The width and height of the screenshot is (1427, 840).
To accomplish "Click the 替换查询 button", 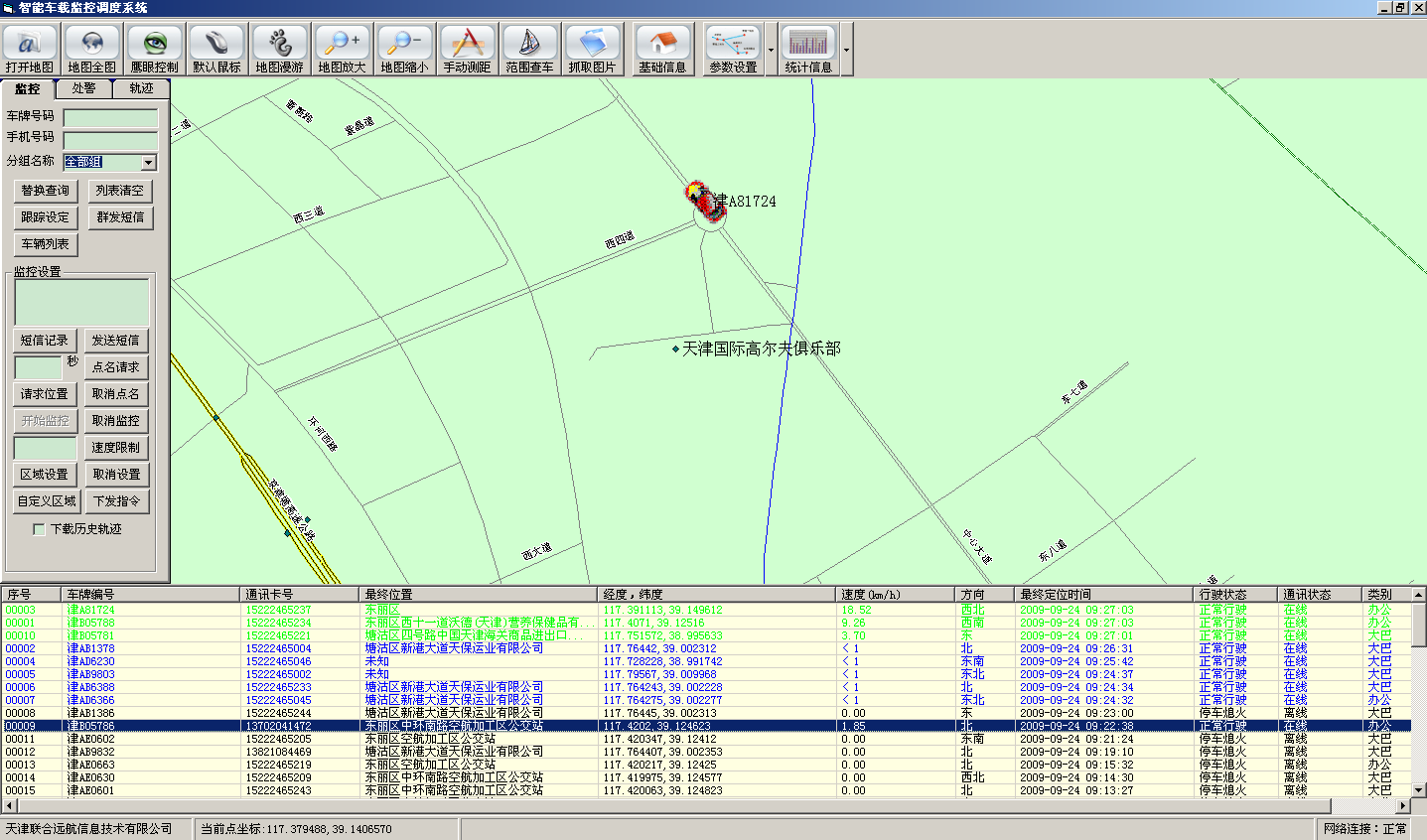I will [x=46, y=191].
